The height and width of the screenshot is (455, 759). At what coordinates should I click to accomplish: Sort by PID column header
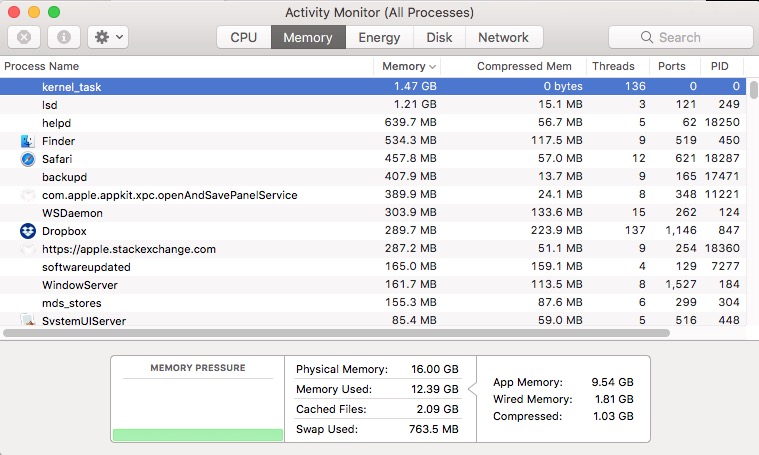720,66
